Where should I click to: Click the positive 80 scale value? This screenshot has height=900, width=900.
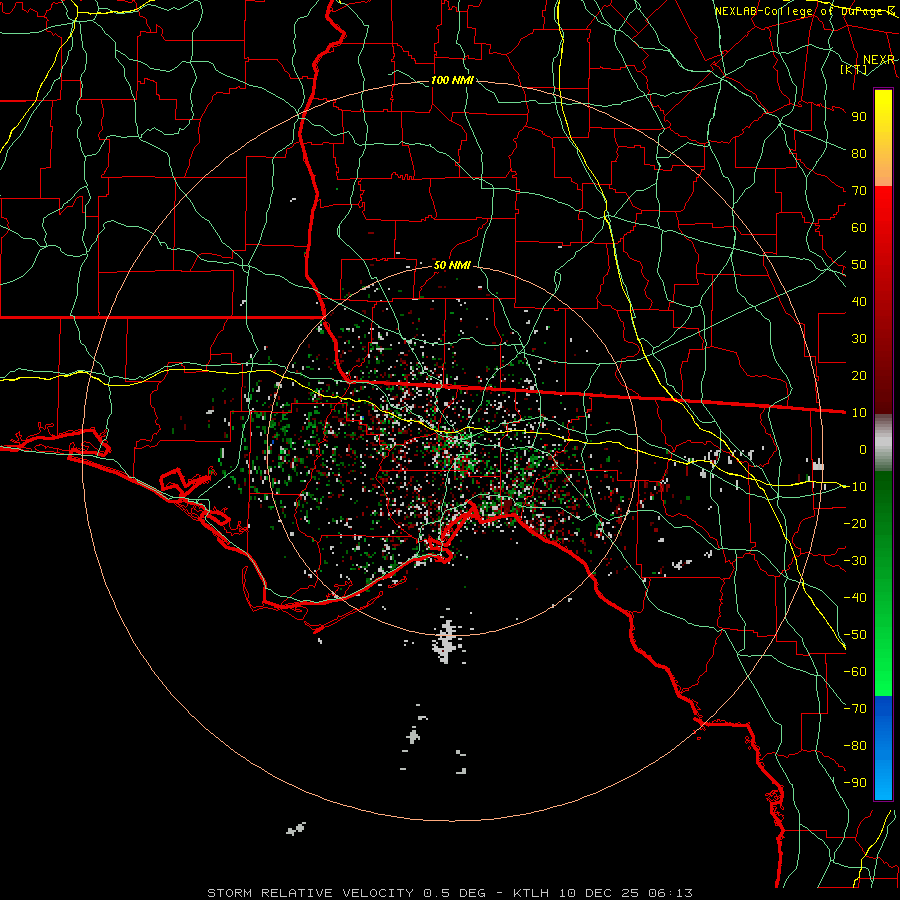[859, 153]
